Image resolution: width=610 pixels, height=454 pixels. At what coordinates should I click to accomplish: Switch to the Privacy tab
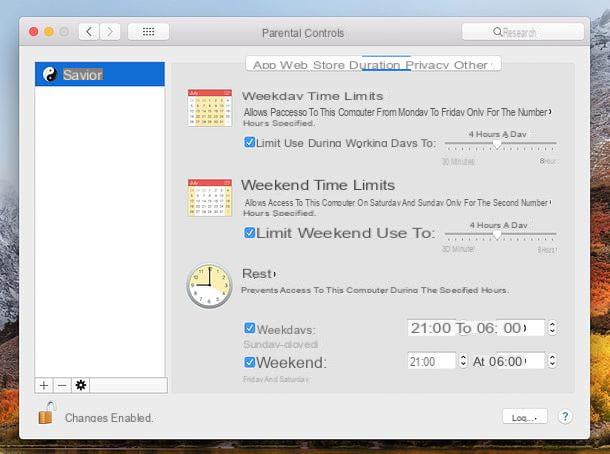point(427,65)
